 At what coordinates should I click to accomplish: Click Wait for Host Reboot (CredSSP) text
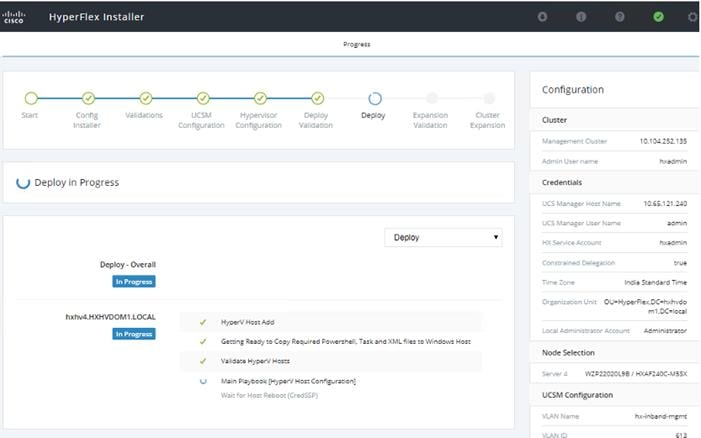tap(269, 396)
